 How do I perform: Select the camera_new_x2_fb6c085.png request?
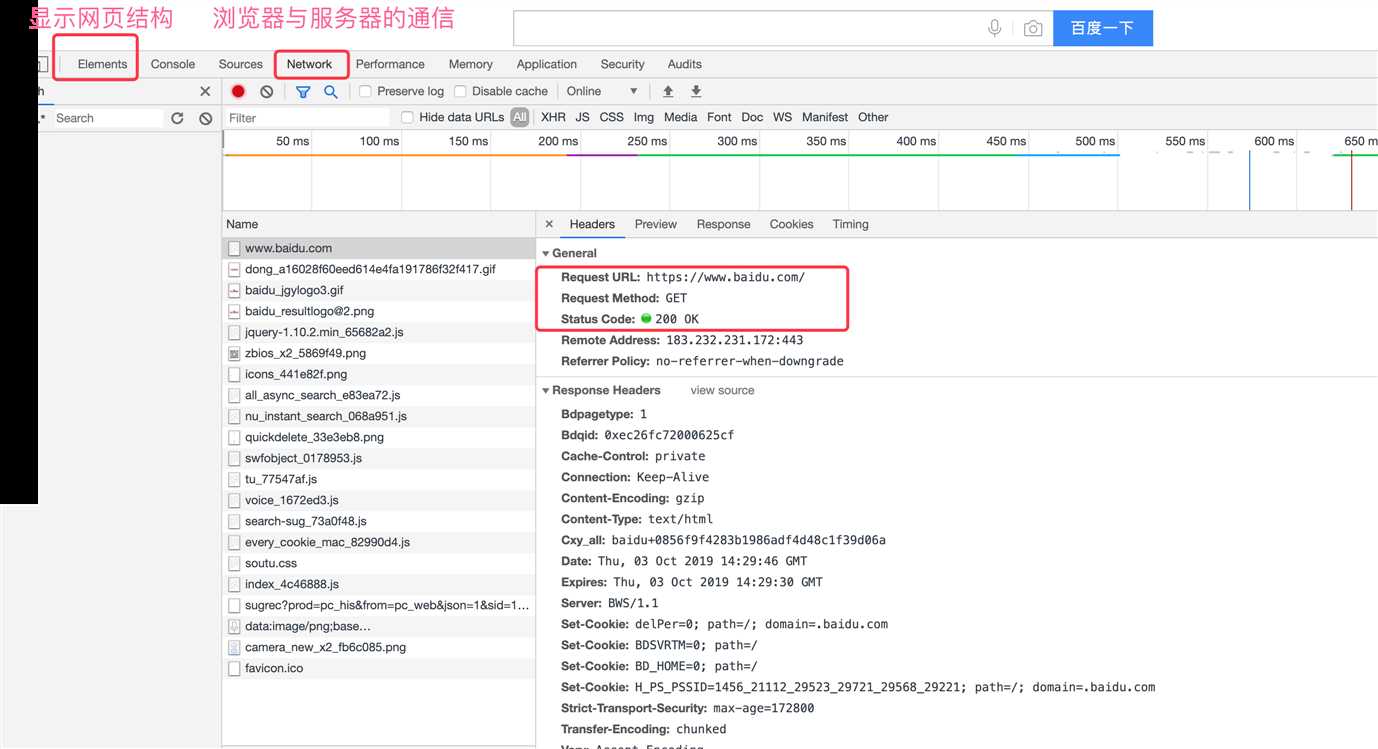coord(379,647)
